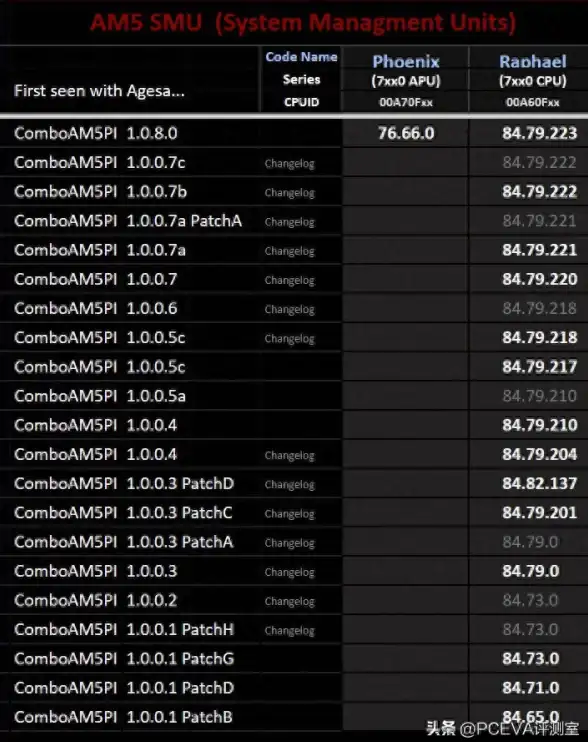
Task: Click the 'First seen with Agesa...' header
Action: (99, 90)
